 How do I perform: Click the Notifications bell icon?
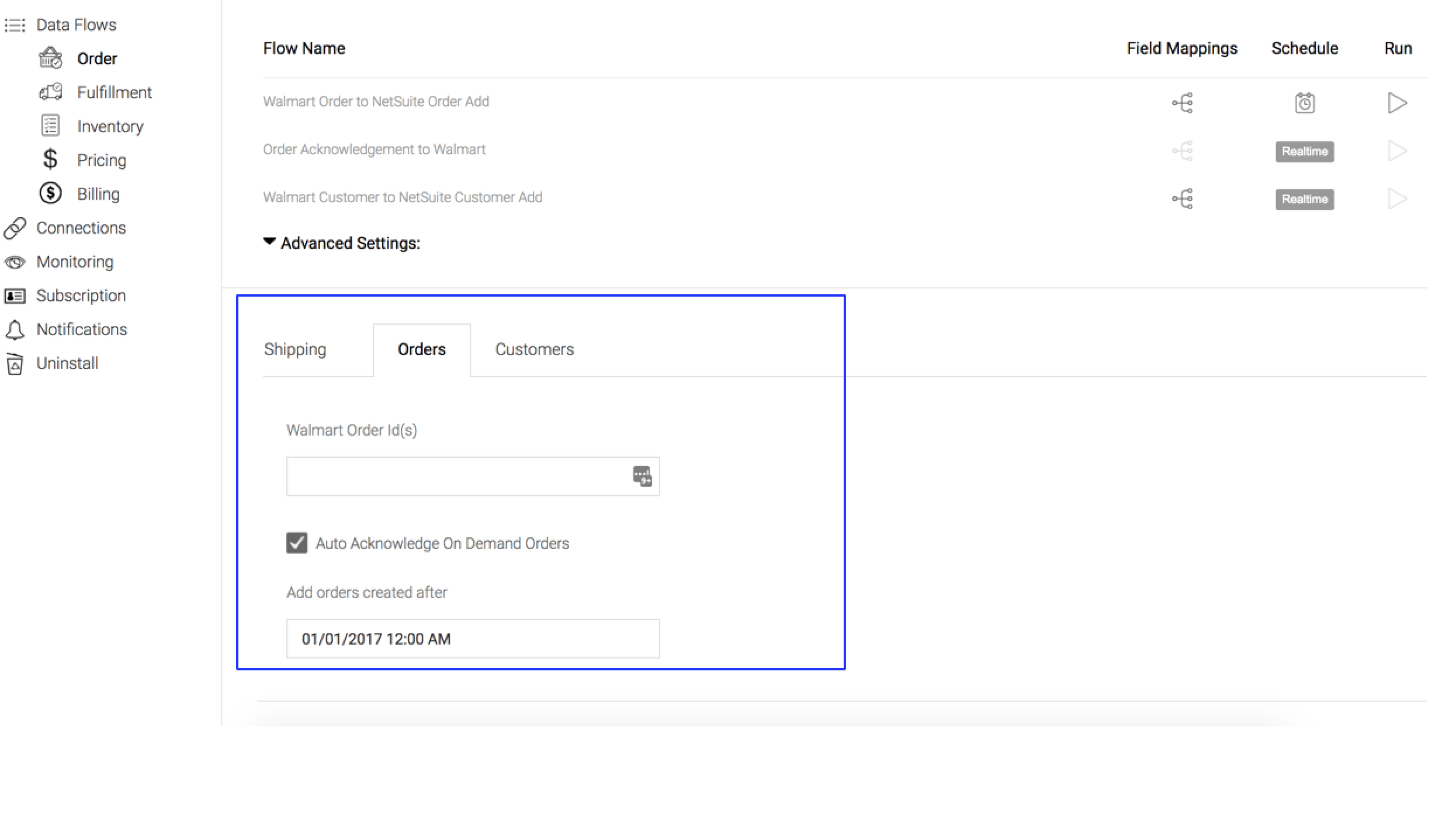click(x=15, y=330)
